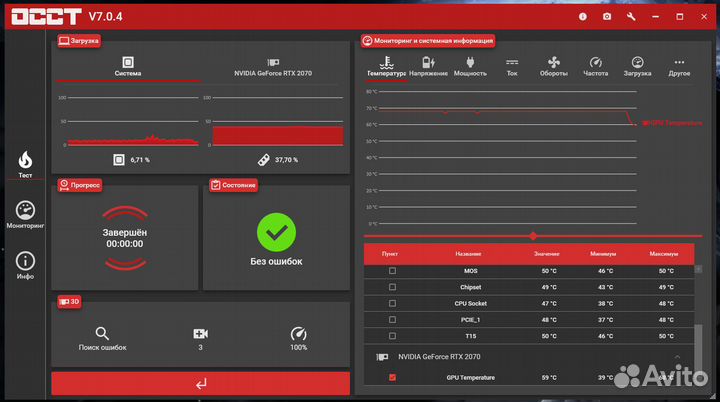
Task: Check the CPU Socket sensor checkbox
Action: [x=392, y=303]
